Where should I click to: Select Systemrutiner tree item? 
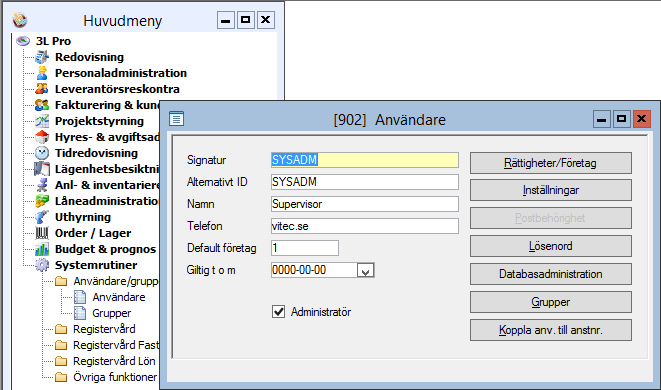tap(96, 265)
